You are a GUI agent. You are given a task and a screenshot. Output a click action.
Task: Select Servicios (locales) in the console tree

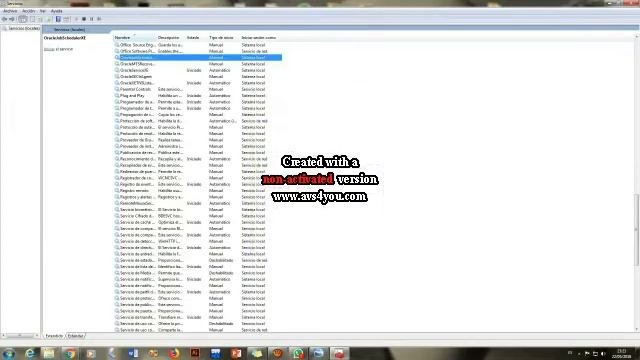click(x=24, y=29)
